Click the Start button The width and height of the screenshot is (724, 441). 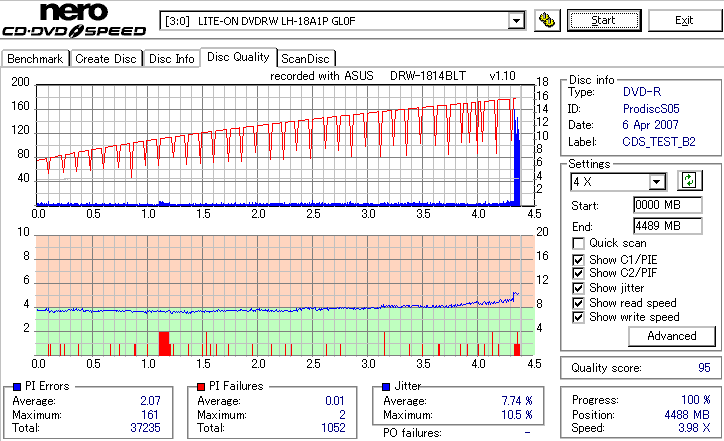click(x=604, y=21)
